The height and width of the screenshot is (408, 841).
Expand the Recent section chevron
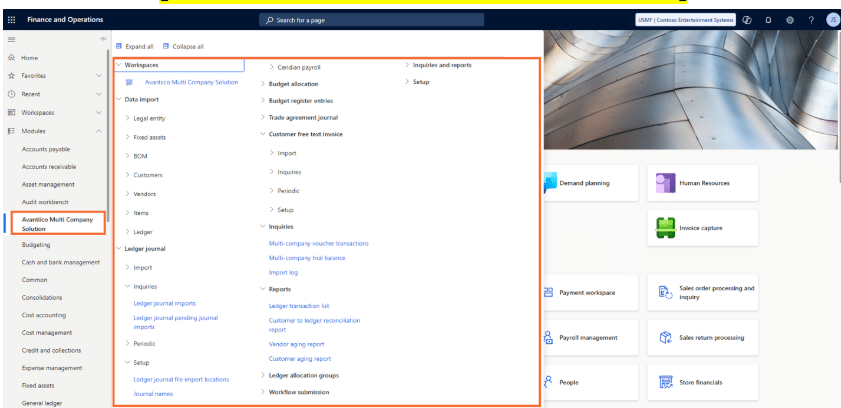[99, 94]
